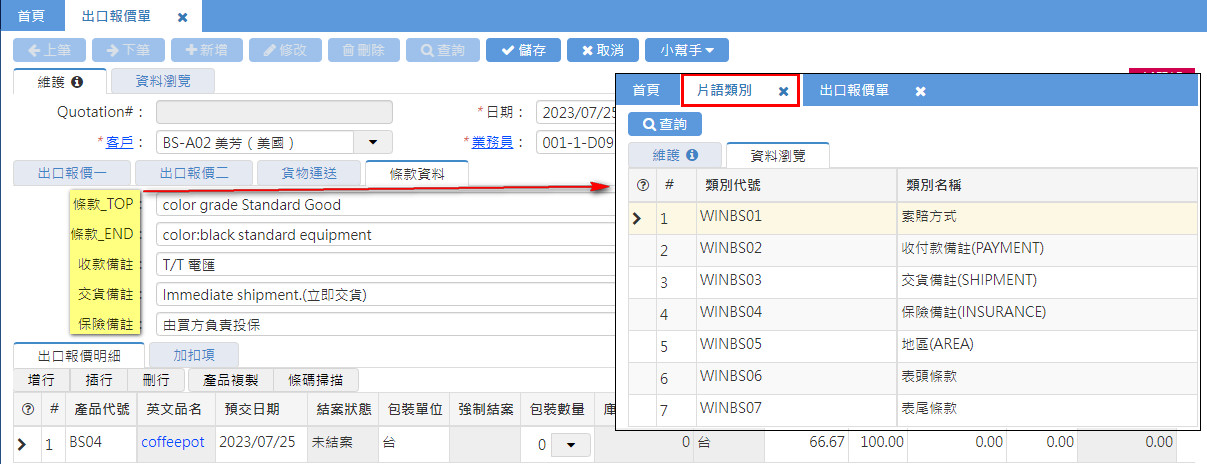Image resolution: width=1207 pixels, height=464 pixels.
Task: Close the 片語類別 tab
Action: [784, 91]
